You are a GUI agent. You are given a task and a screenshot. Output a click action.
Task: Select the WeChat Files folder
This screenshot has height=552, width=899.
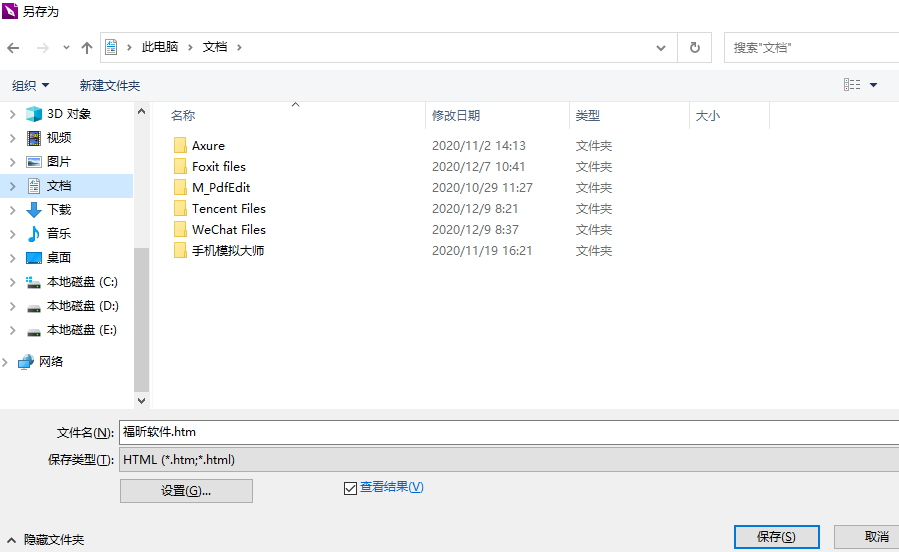[x=228, y=230]
